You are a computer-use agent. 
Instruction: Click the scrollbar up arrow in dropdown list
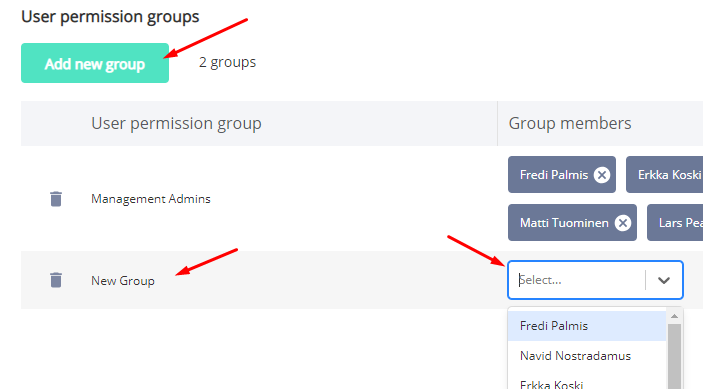674,316
